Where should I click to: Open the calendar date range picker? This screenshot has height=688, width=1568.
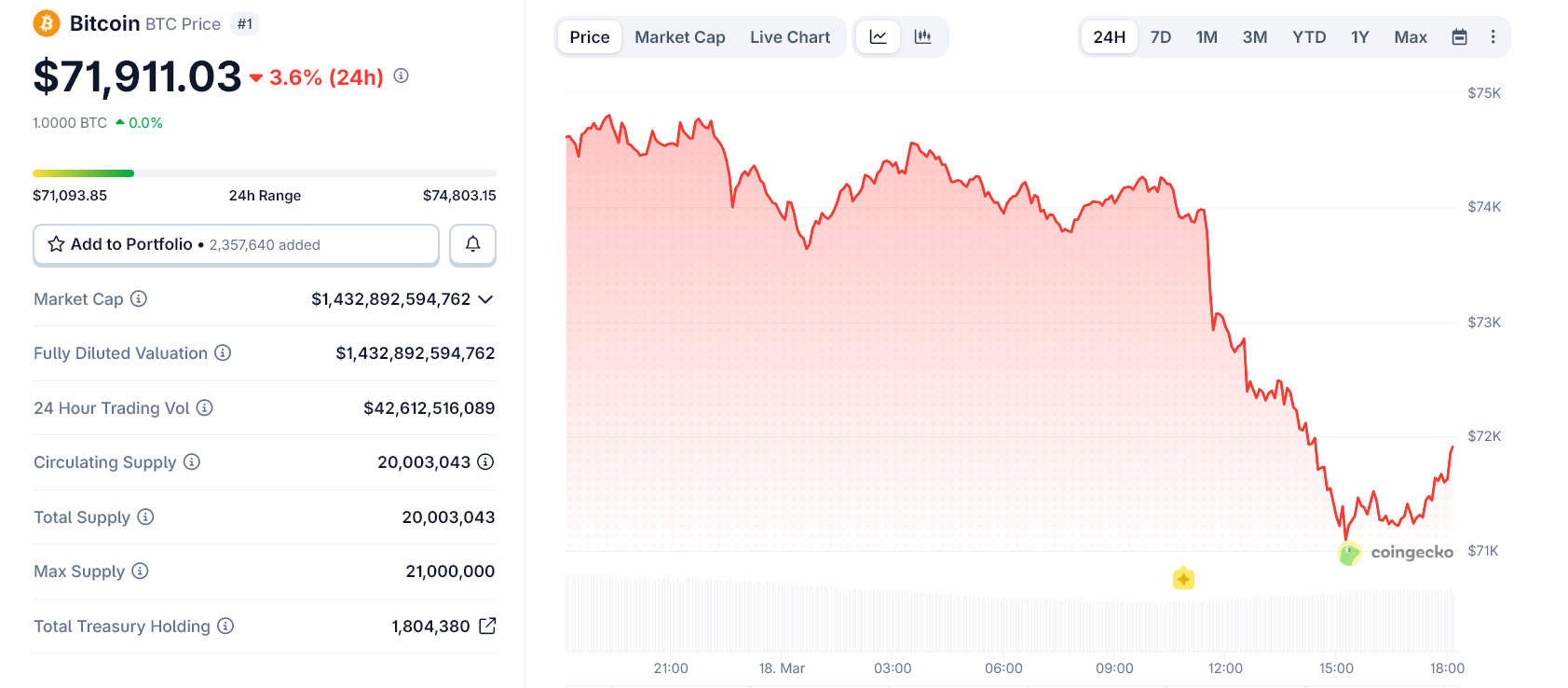coord(1460,37)
